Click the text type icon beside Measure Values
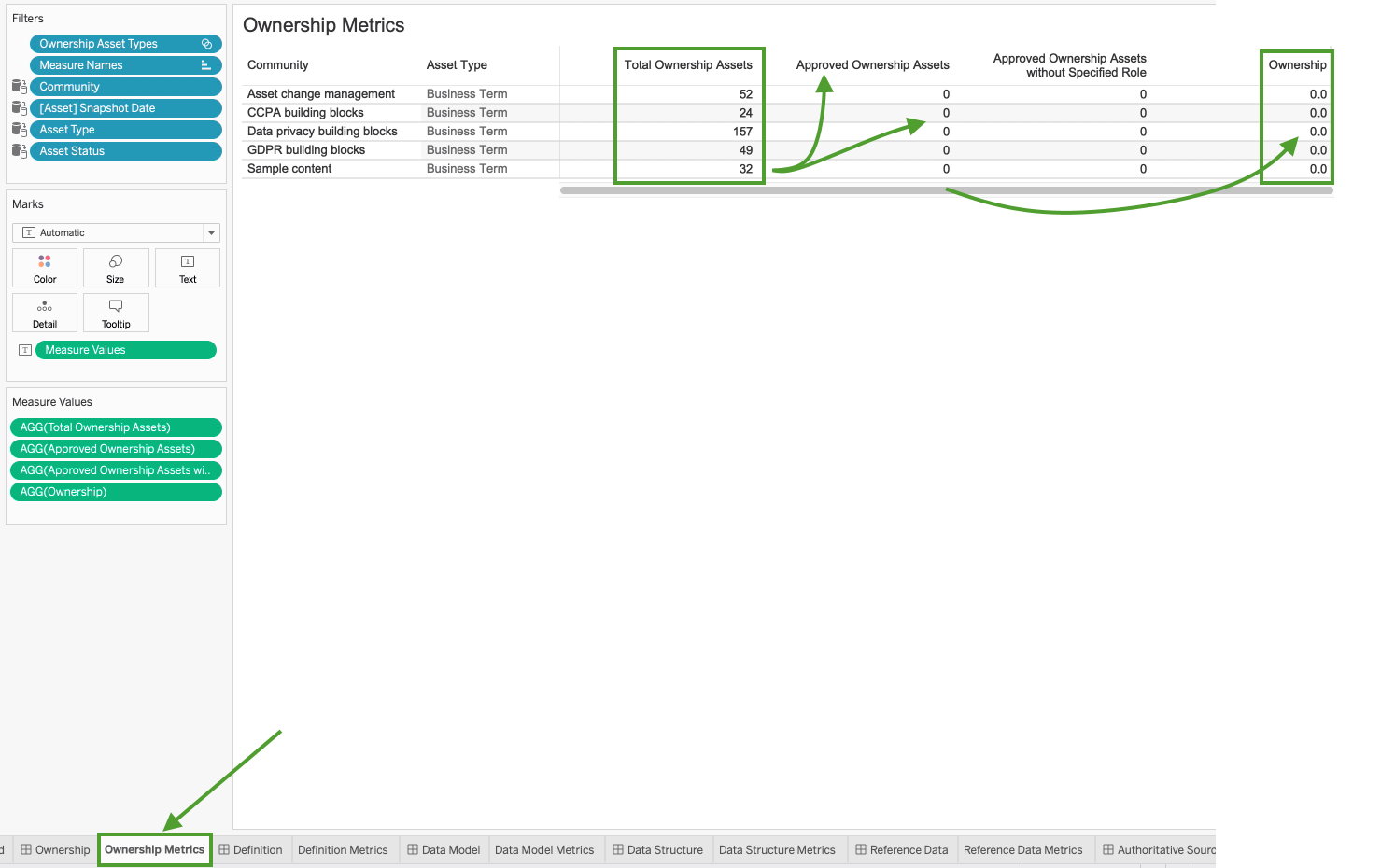 (25, 350)
